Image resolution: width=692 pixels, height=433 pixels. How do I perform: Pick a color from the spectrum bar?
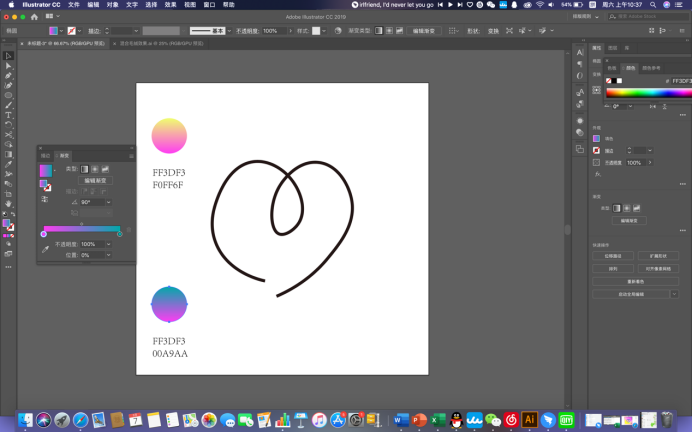[x=649, y=93]
